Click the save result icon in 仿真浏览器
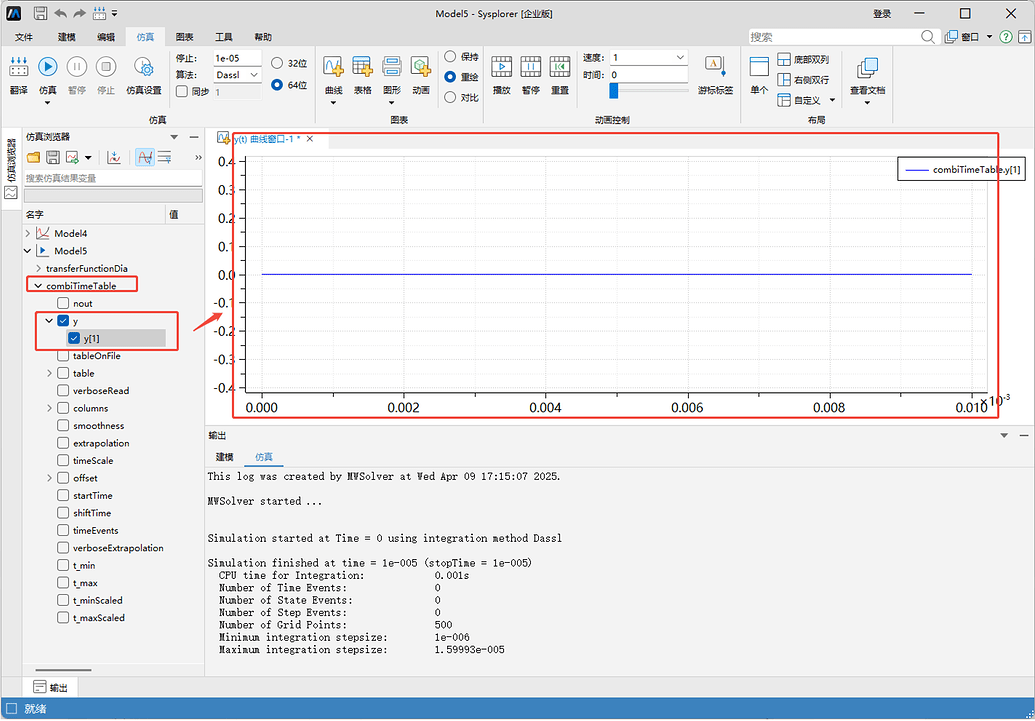 (53, 157)
